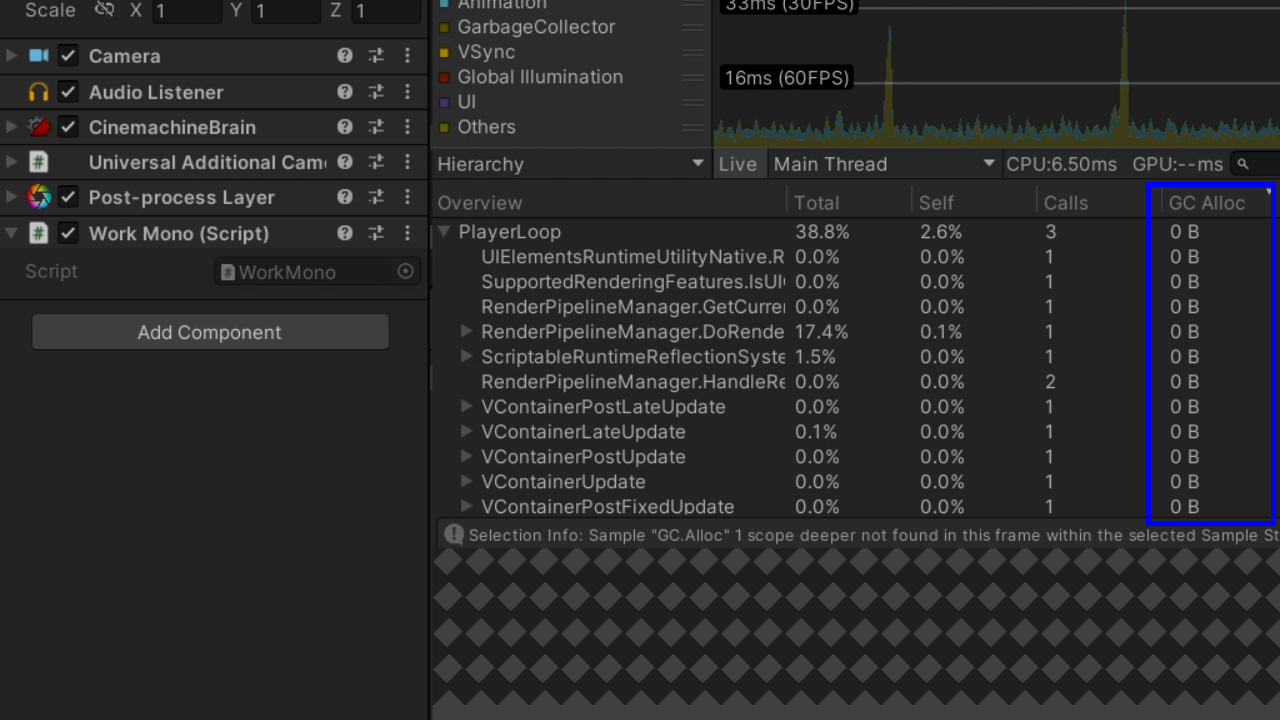Sort by the Self column header

click(x=974, y=203)
